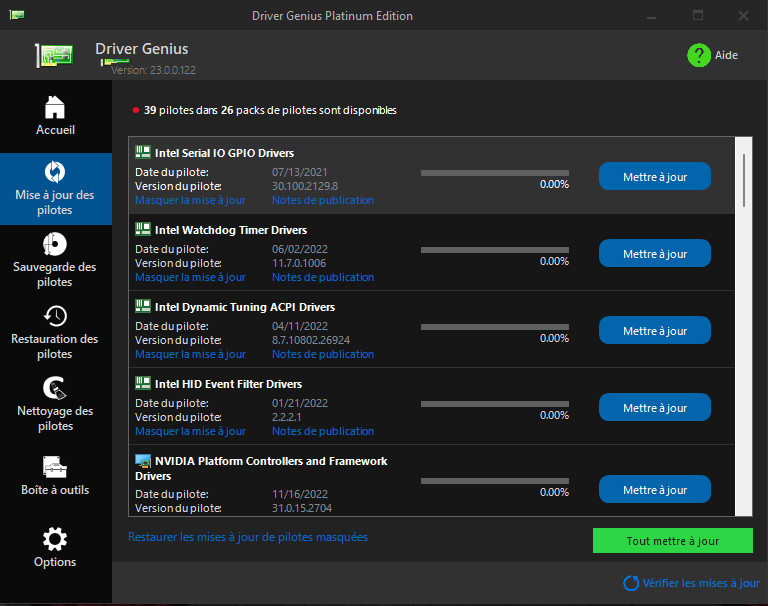Click the Intel HID Event Filter progress bar

(x=495, y=404)
